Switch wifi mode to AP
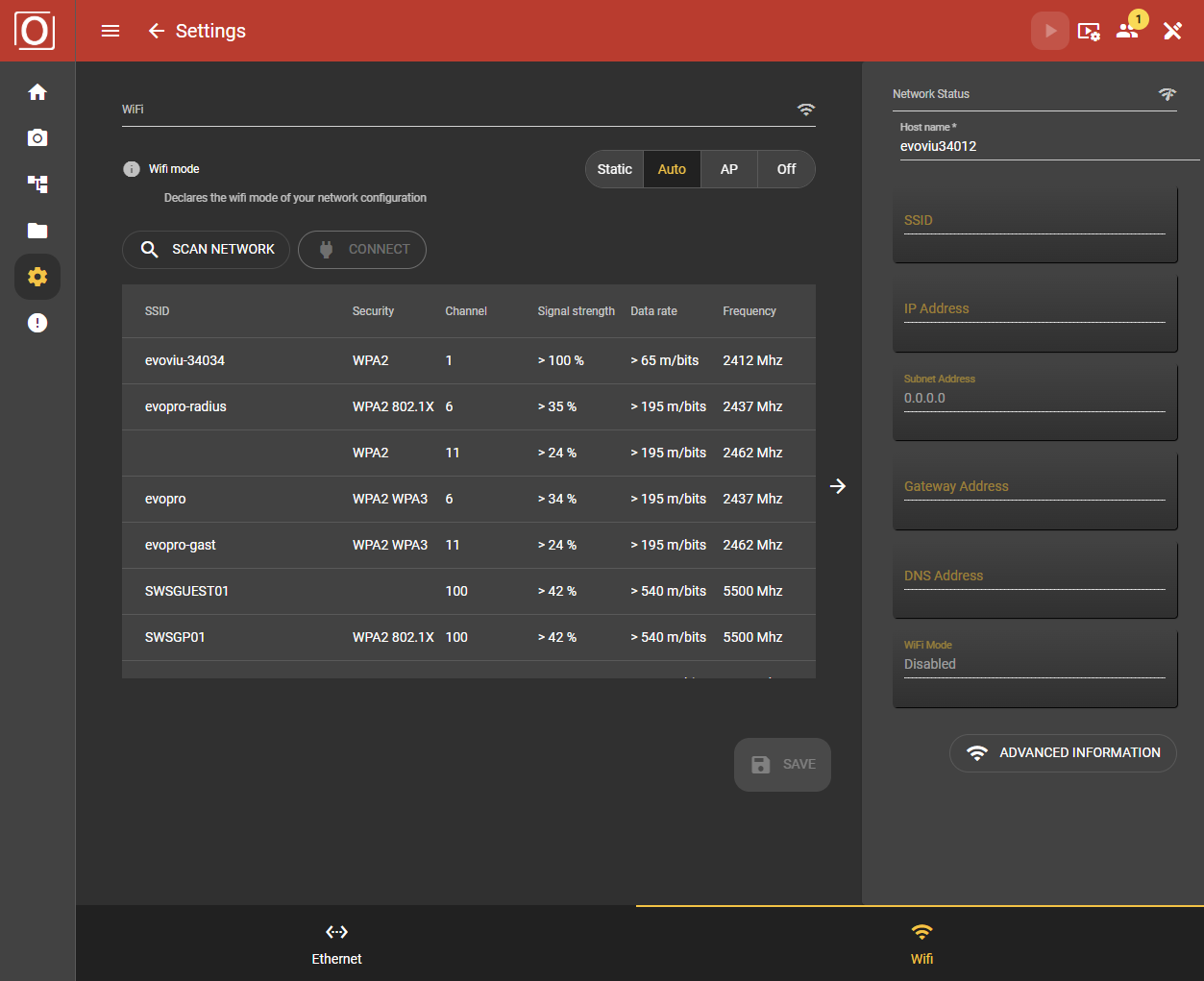This screenshot has width=1204, height=981. click(x=729, y=169)
